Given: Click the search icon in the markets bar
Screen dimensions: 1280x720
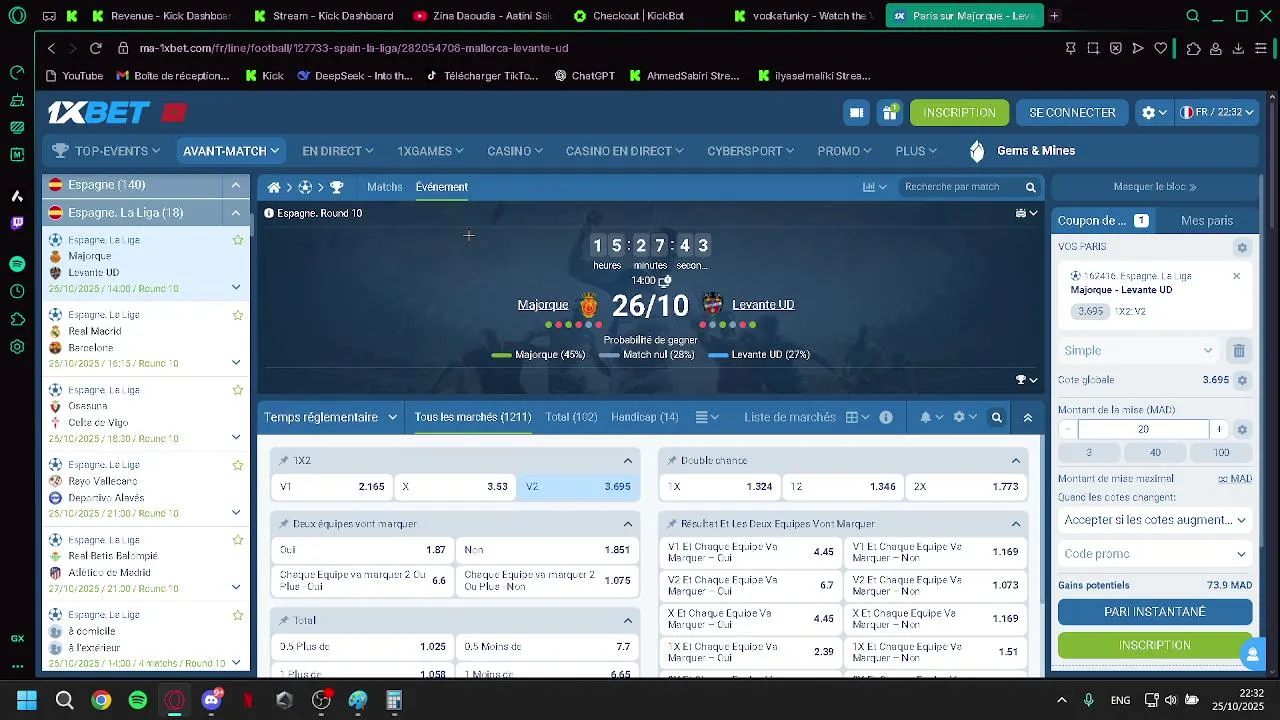Looking at the screenshot, I should pyautogui.click(x=996, y=417).
